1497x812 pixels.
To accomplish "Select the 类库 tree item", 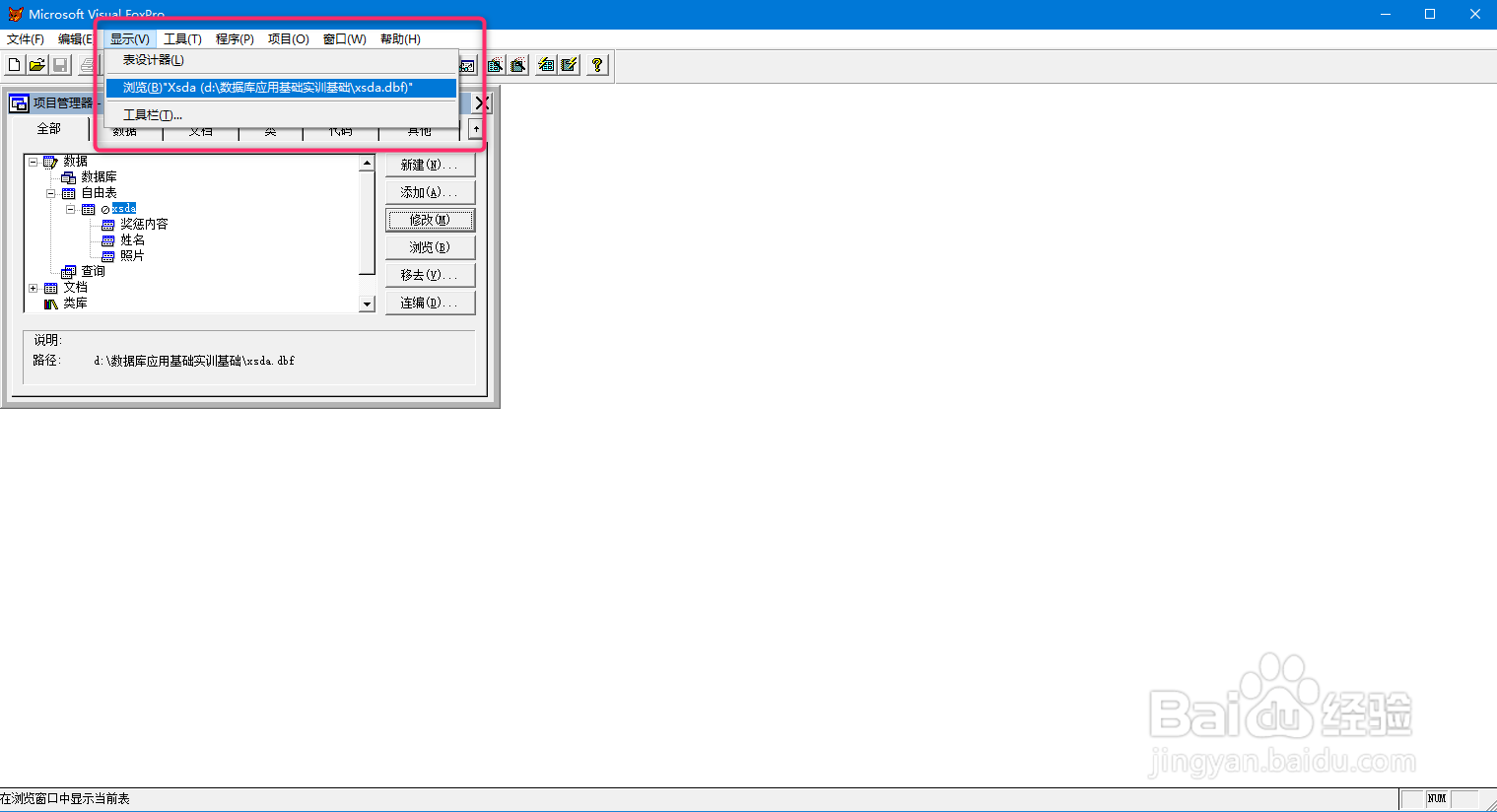I will (x=75, y=304).
